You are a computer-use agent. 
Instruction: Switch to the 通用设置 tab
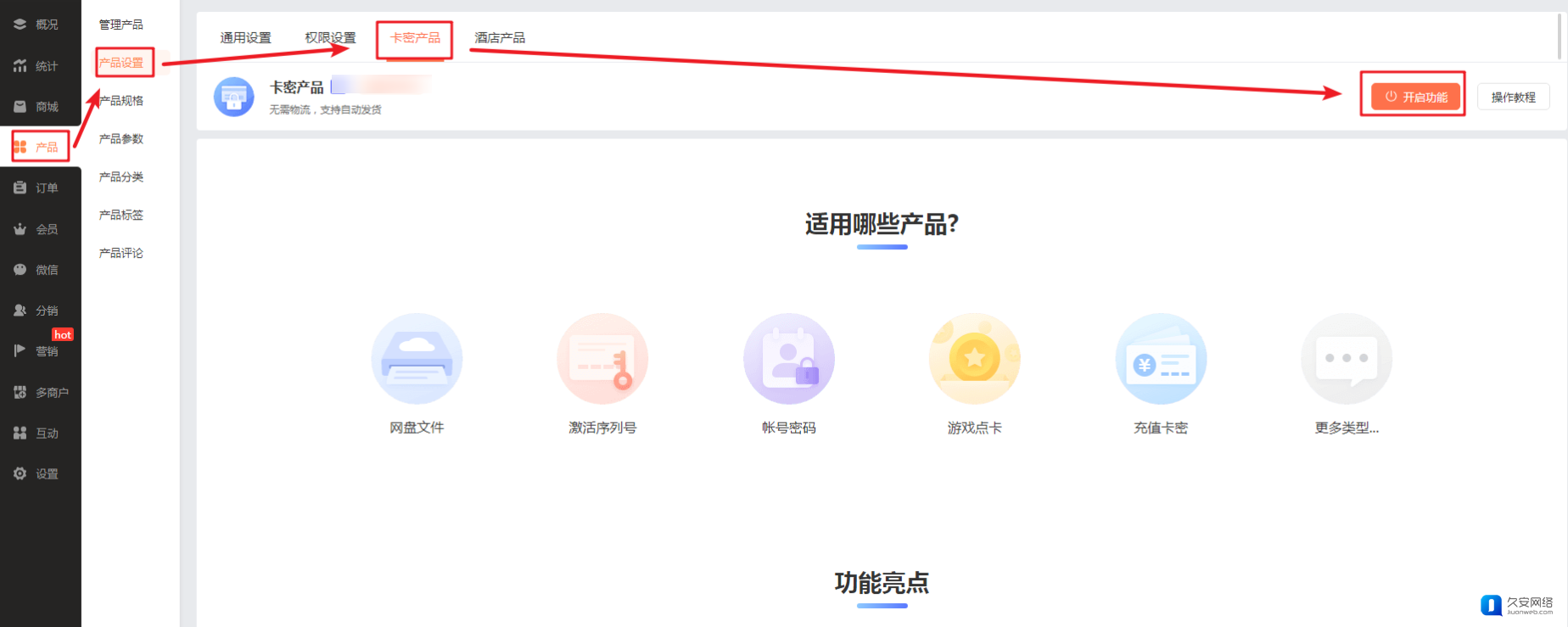pyautogui.click(x=245, y=38)
